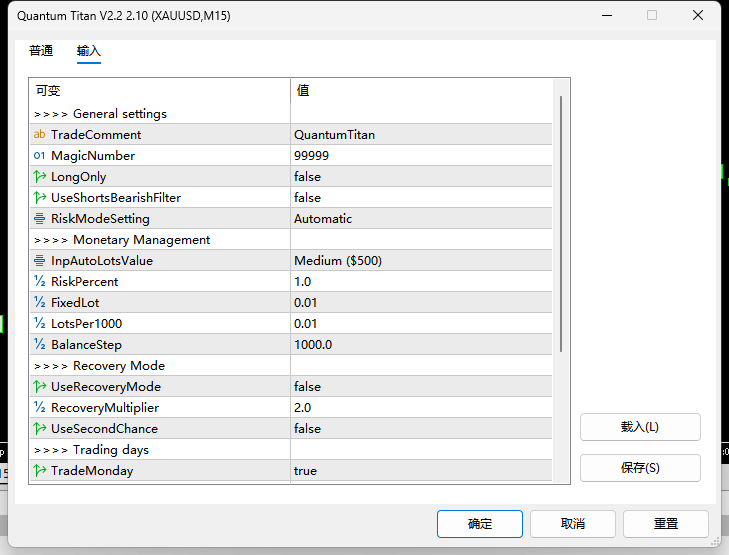
Task: Click the vertical scrollbar of inputs list
Action: click(x=561, y=224)
